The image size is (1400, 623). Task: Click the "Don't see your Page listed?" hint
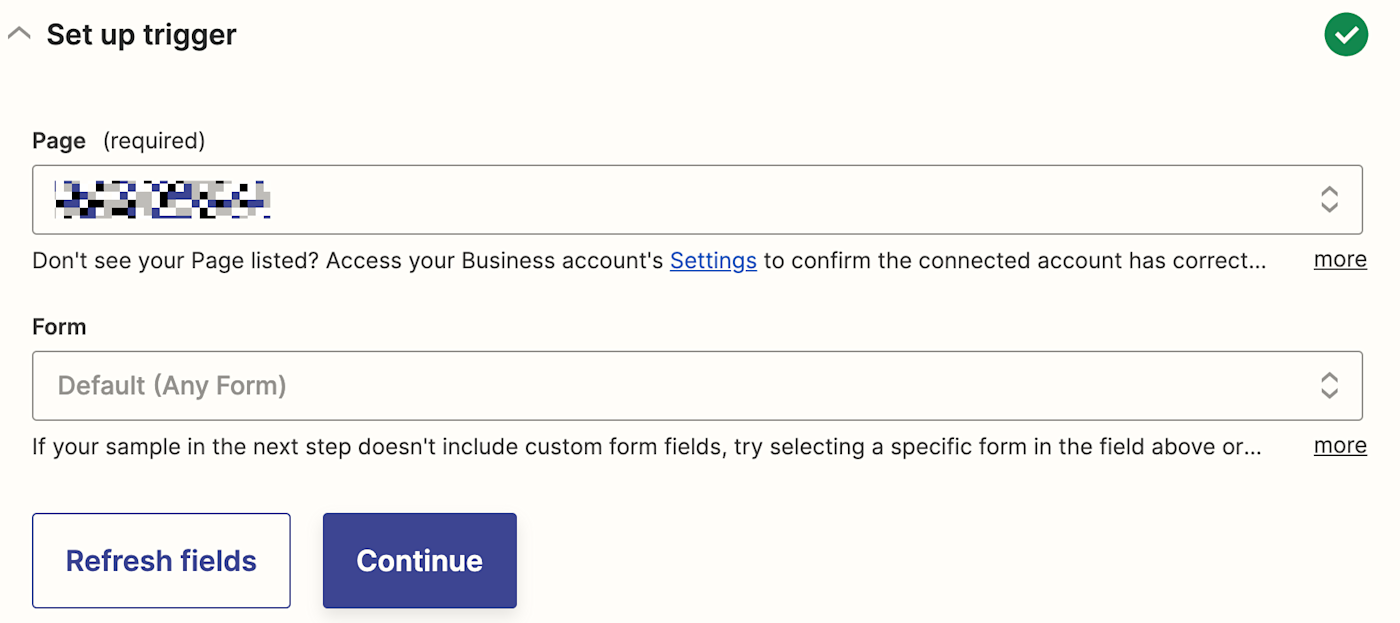(x=176, y=261)
